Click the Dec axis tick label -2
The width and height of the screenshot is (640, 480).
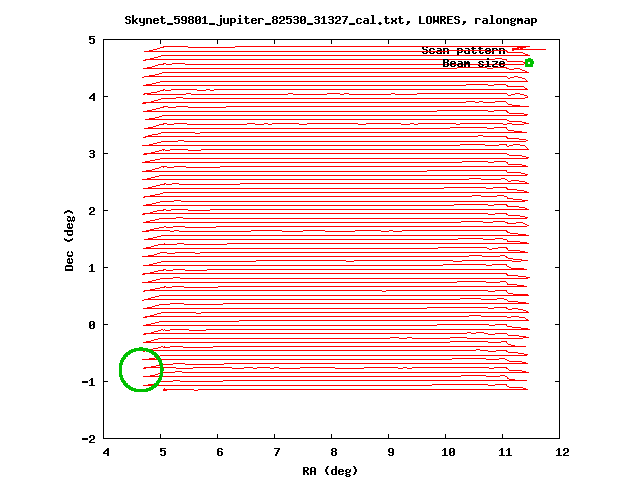tap(89, 439)
